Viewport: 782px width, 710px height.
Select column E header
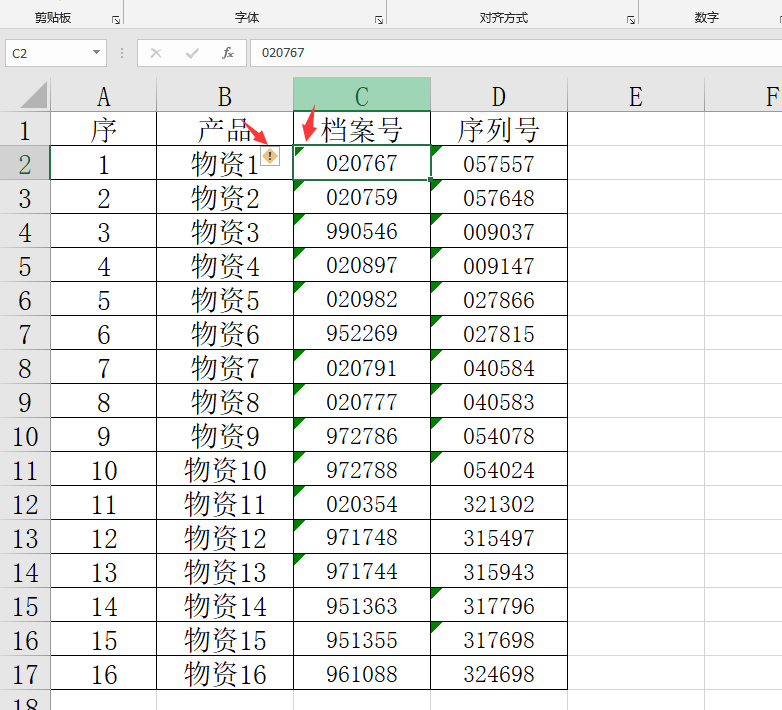(x=636, y=95)
